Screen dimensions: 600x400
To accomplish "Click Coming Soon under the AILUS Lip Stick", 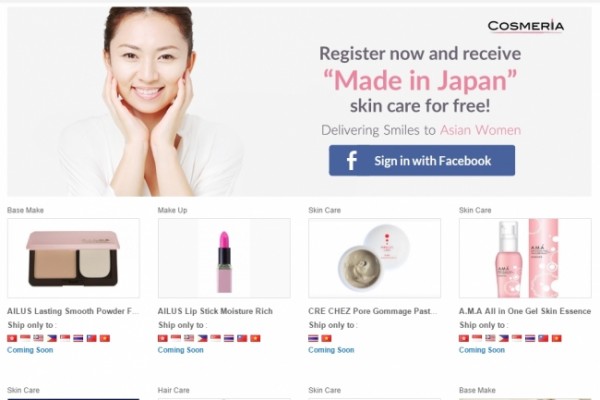I will [181, 350].
